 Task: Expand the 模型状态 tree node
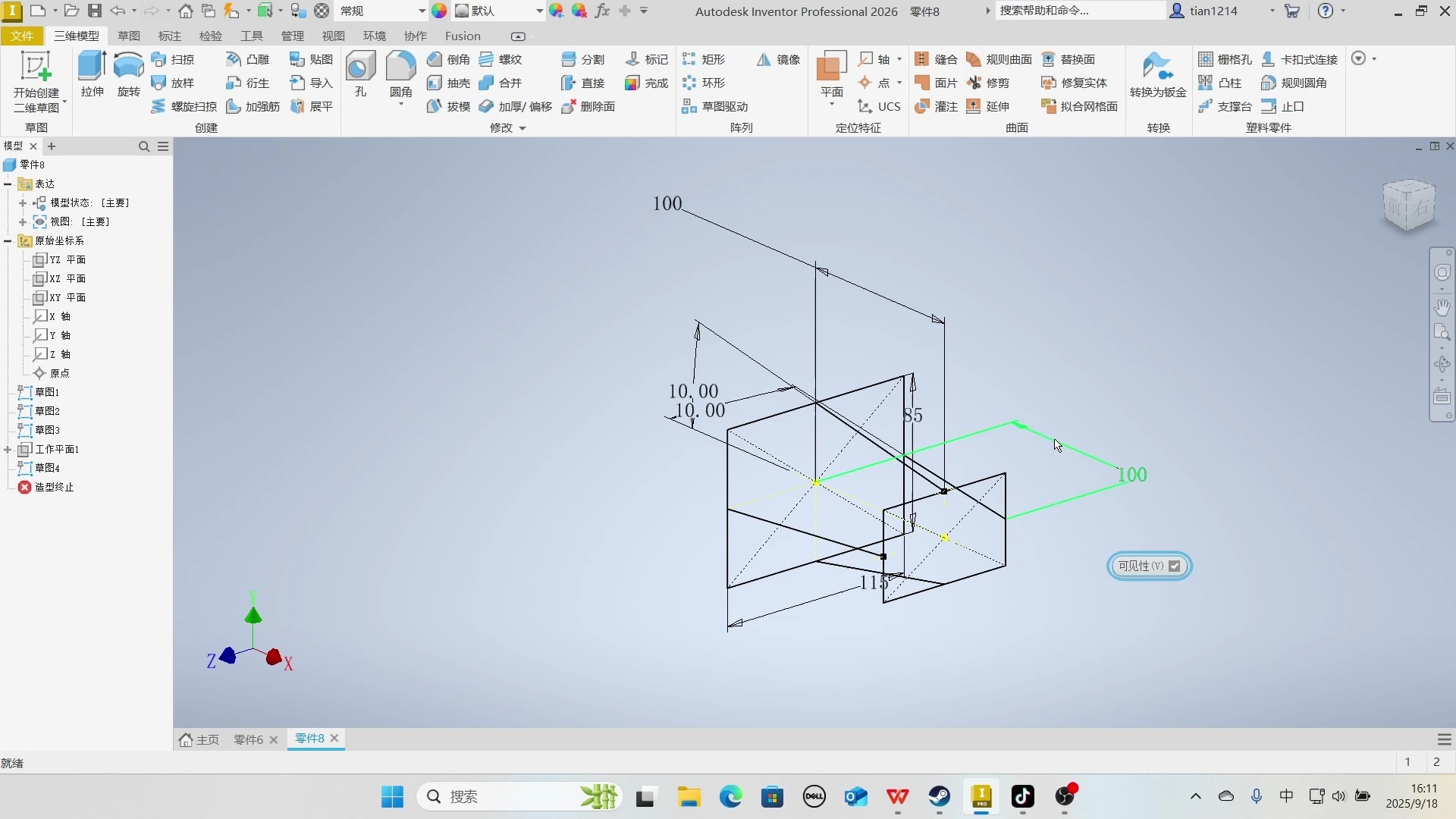[x=23, y=203]
